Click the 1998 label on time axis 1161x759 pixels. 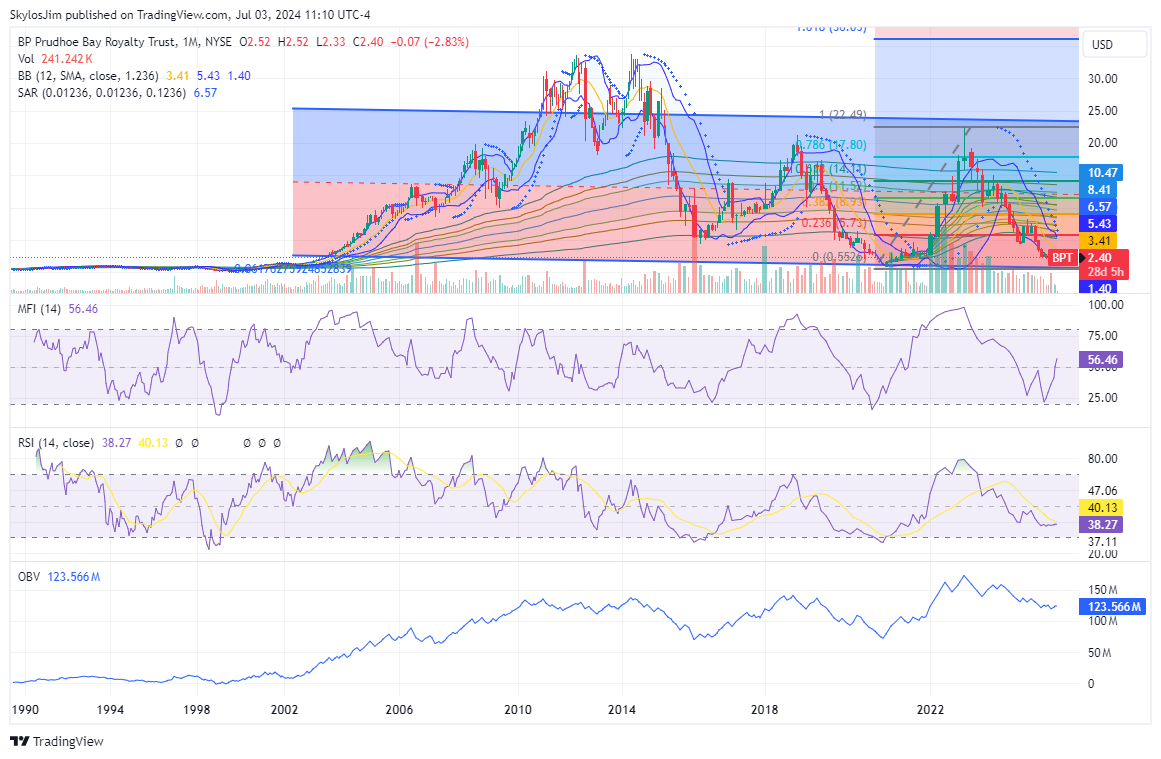pos(197,709)
